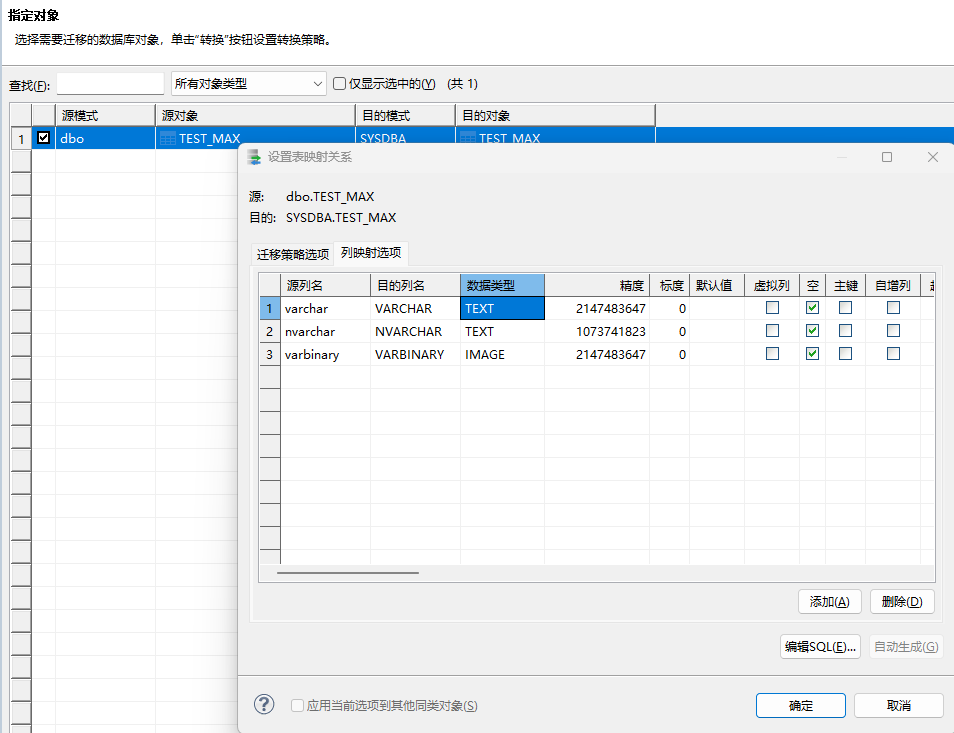Image resolution: width=954 pixels, height=733 pixels.
Task: Click the 源对象 column header
Action: (x=255, y=115)
